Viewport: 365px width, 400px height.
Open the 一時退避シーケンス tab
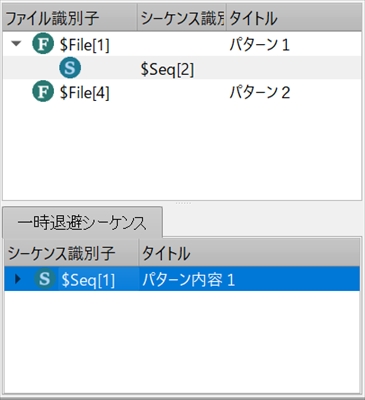(82, 222)
